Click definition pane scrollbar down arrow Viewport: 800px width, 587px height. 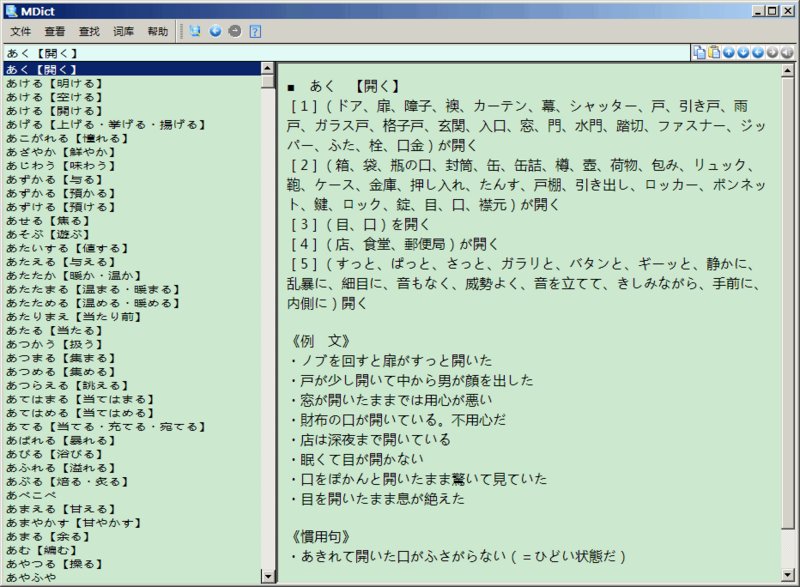(790, 576)
